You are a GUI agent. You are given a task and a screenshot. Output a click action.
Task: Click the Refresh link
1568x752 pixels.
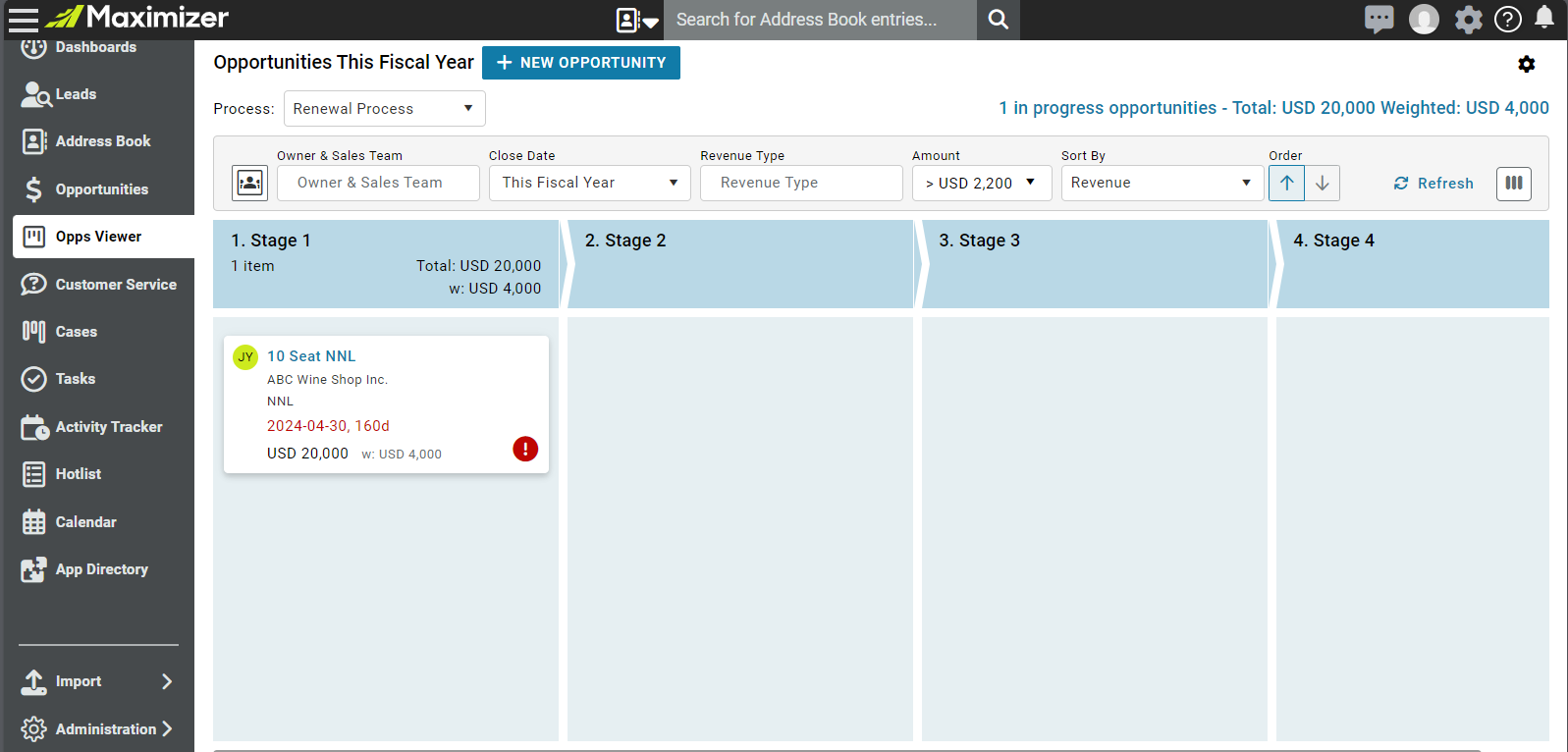1433,184
